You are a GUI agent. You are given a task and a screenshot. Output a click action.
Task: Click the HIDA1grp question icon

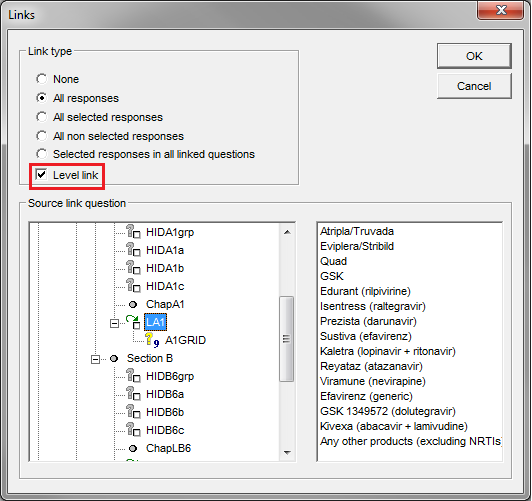click(x=133, y=232)
